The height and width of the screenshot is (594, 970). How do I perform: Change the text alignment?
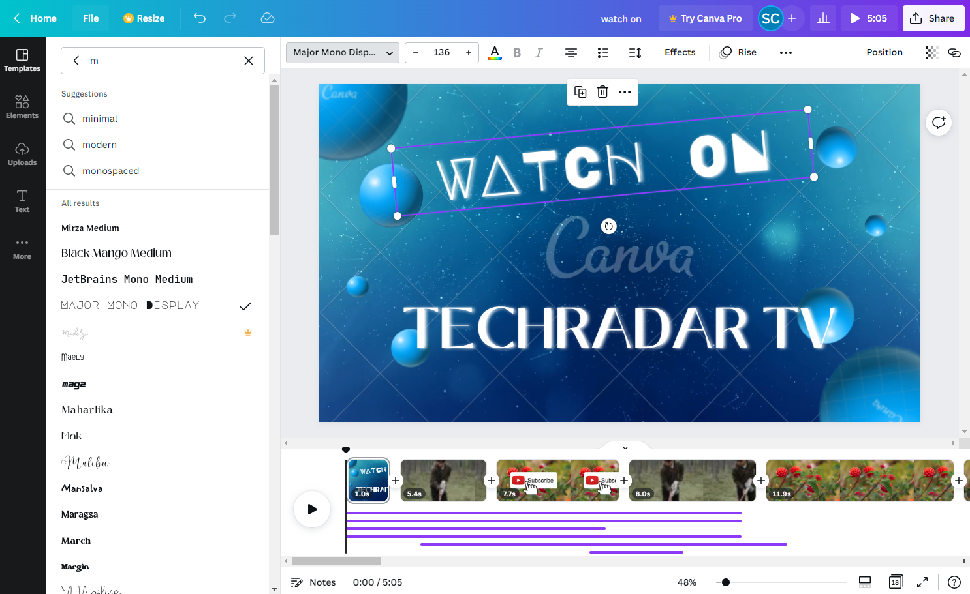coord(571,53)
